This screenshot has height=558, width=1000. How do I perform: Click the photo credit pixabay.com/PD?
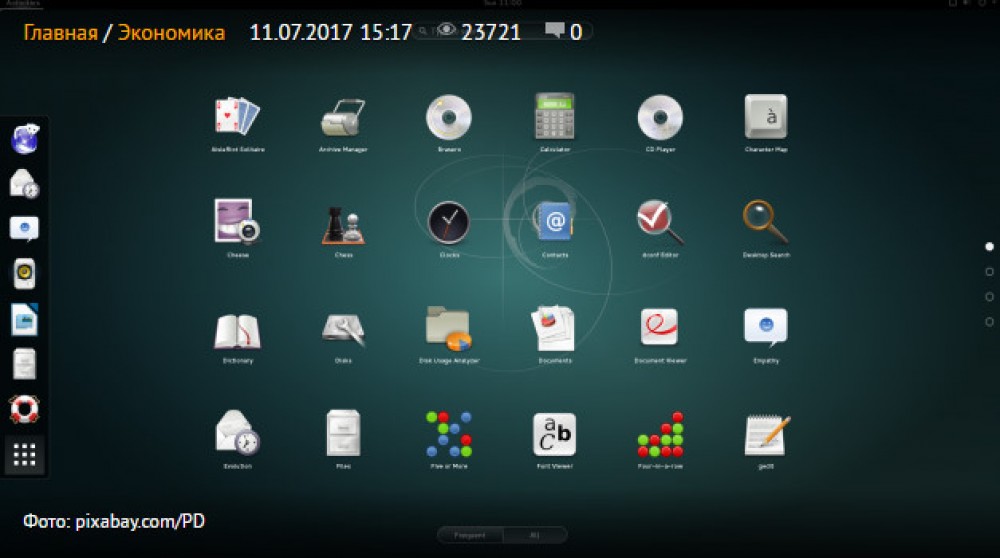point(140,522)
